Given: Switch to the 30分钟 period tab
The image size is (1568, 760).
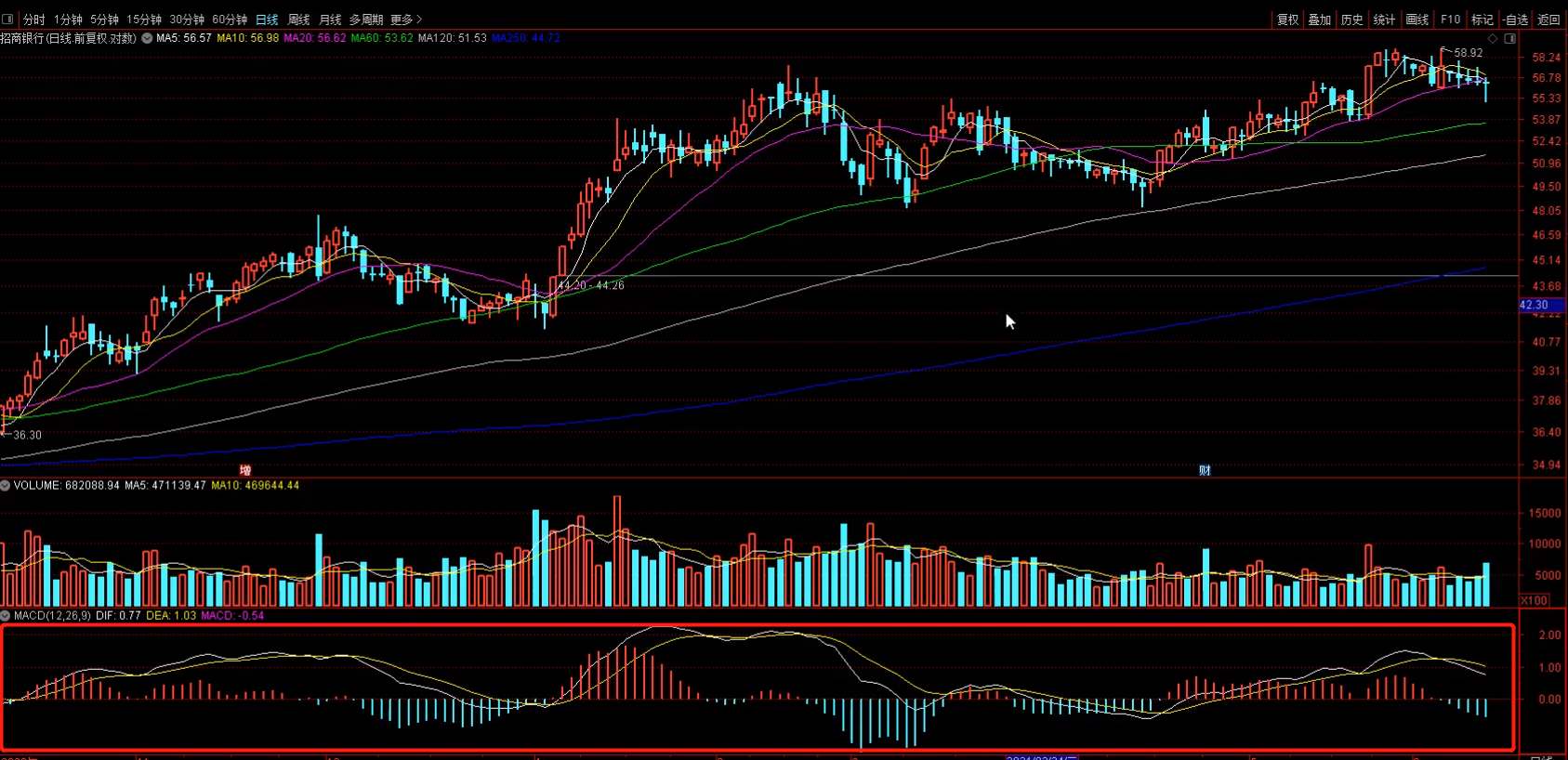Looking at the screenshot, I should click(x=187, y=20).
